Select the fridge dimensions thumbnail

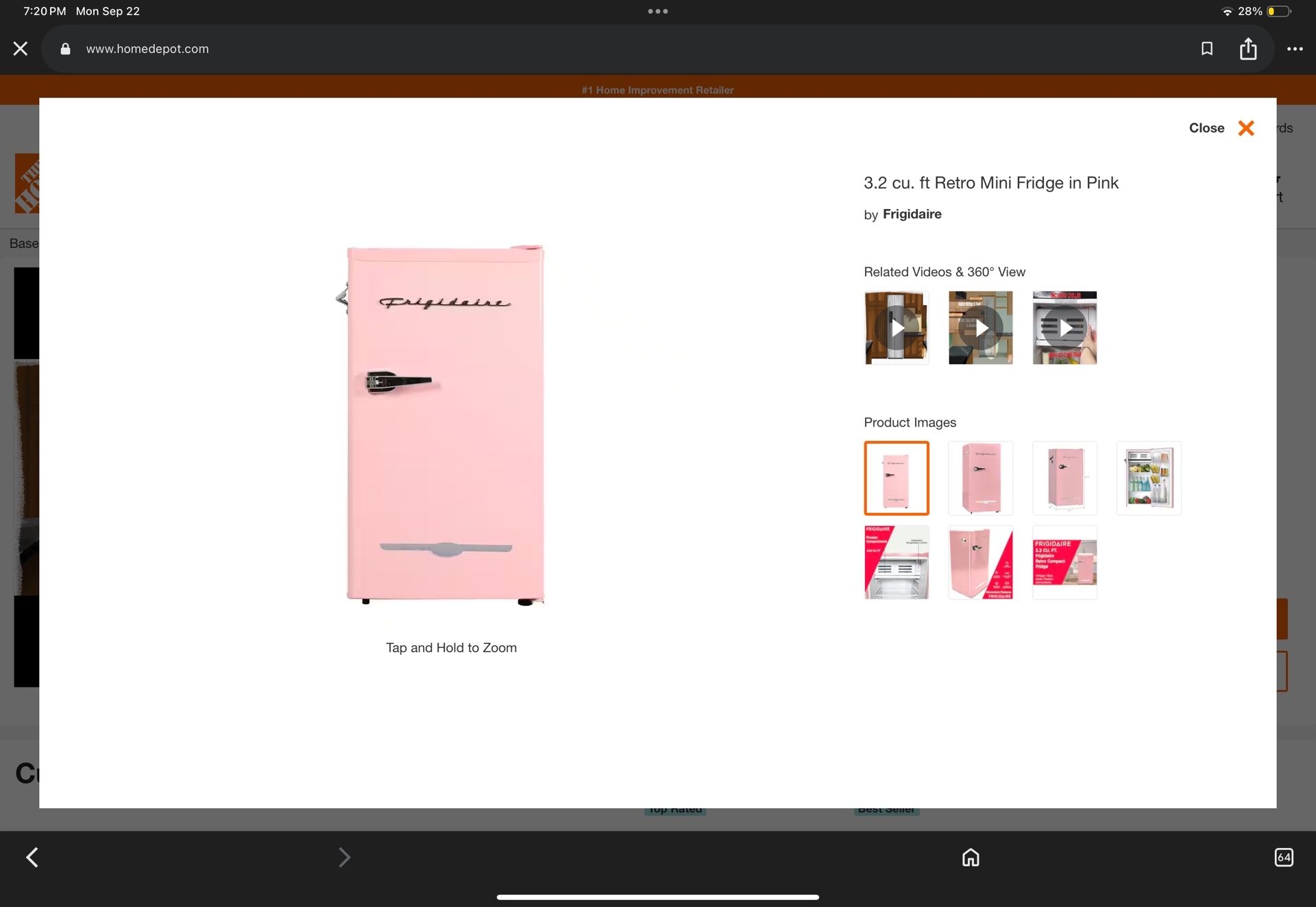[1064, 478]
